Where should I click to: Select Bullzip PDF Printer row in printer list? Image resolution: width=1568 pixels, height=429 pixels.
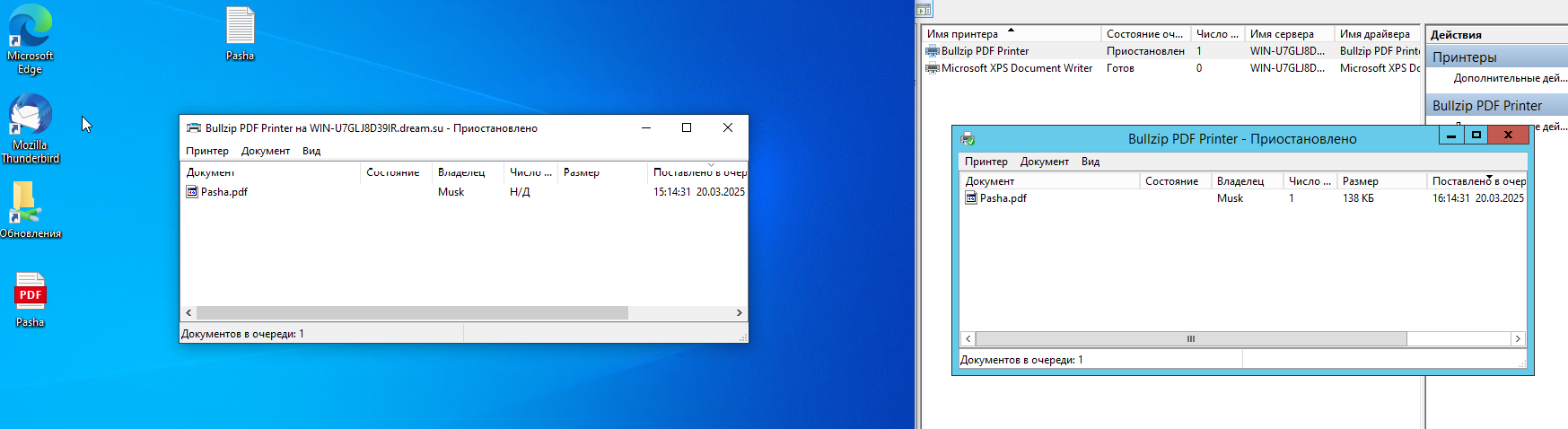[1171, 51]
